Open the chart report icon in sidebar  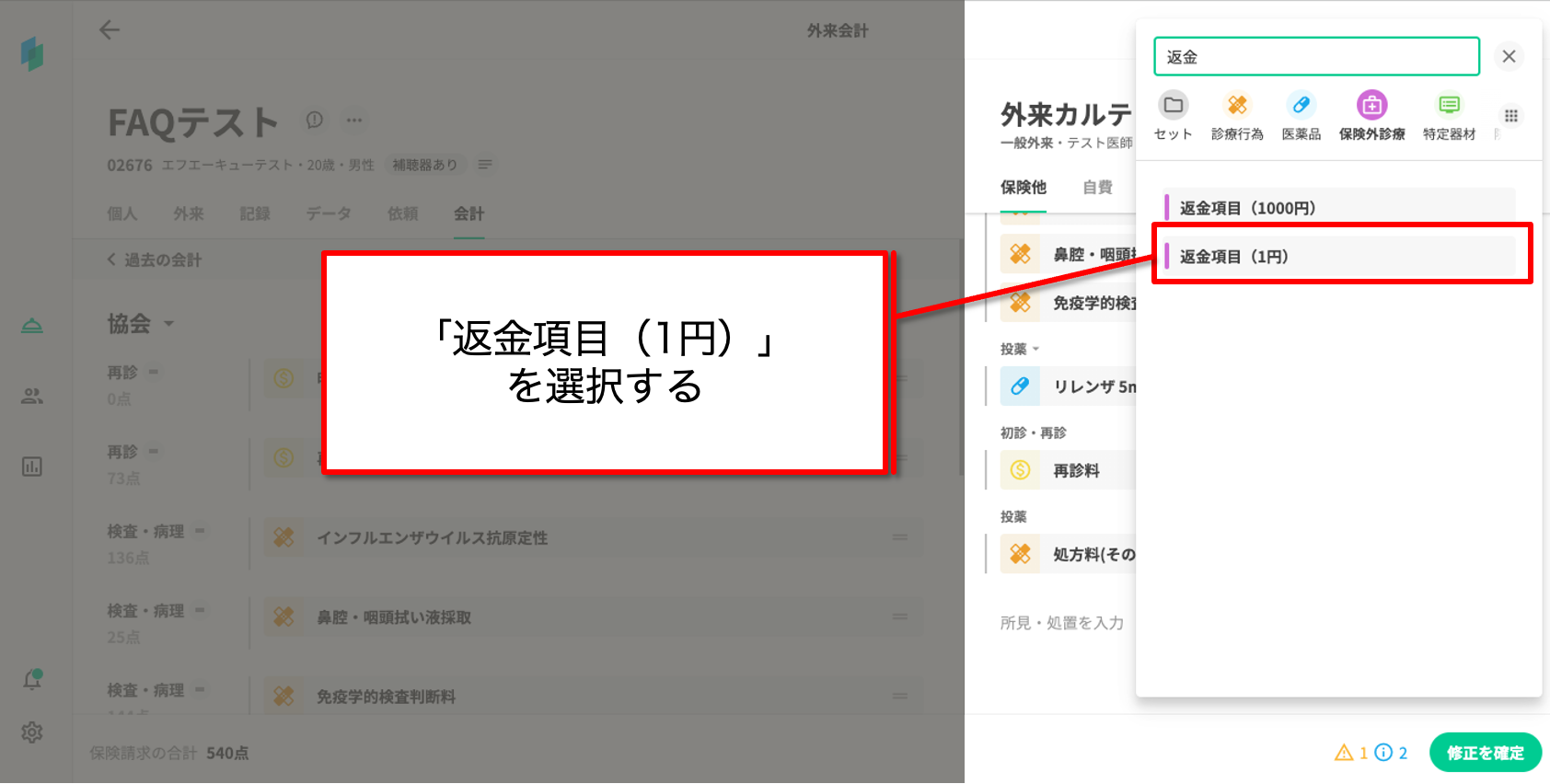click(x=32, y=467)
